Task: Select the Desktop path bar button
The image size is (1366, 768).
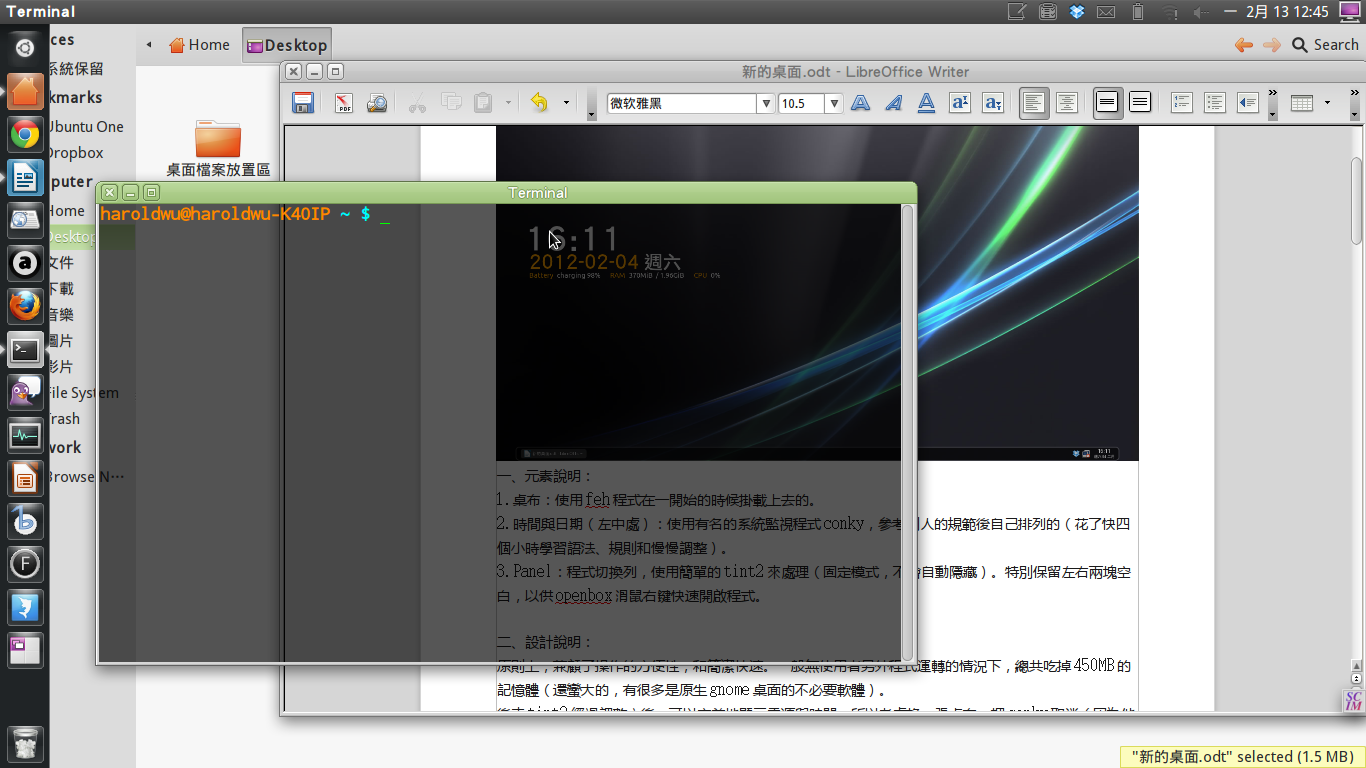Action: tap(287, 45)
